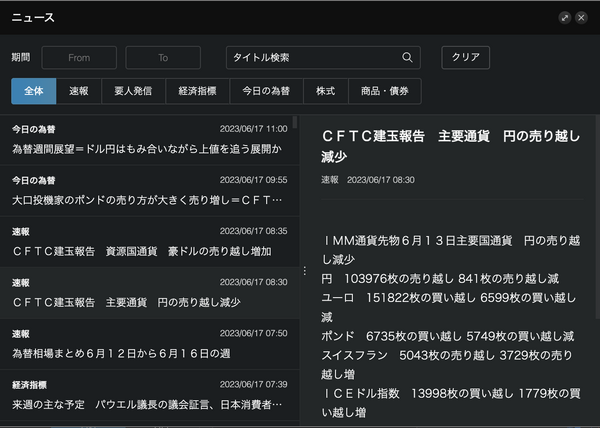600x428 pixels.
Task: Expand the news panel with the arrows icon
Action: (565, 18)
